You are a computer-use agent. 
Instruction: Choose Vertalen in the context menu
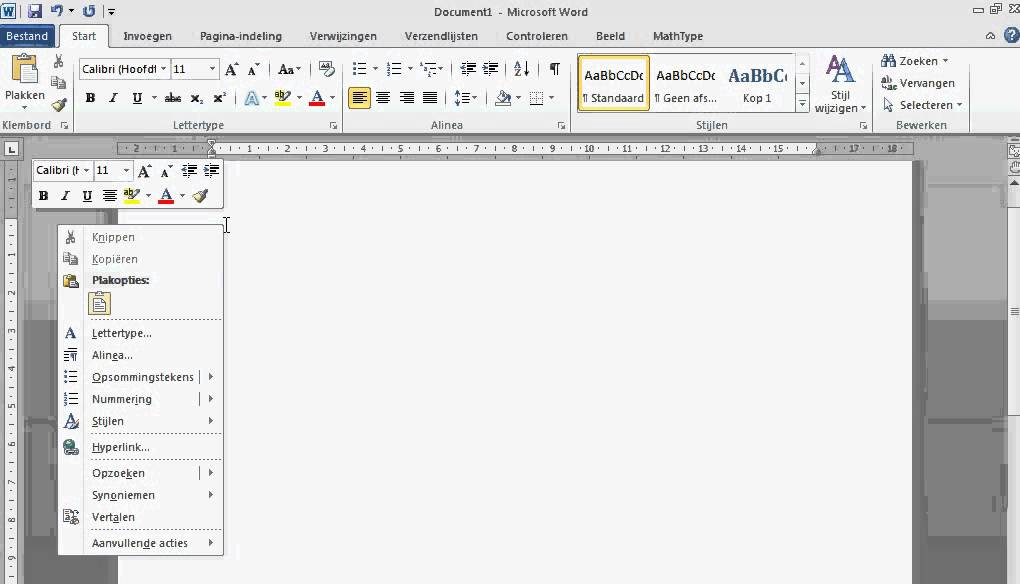tap(141, 518)
